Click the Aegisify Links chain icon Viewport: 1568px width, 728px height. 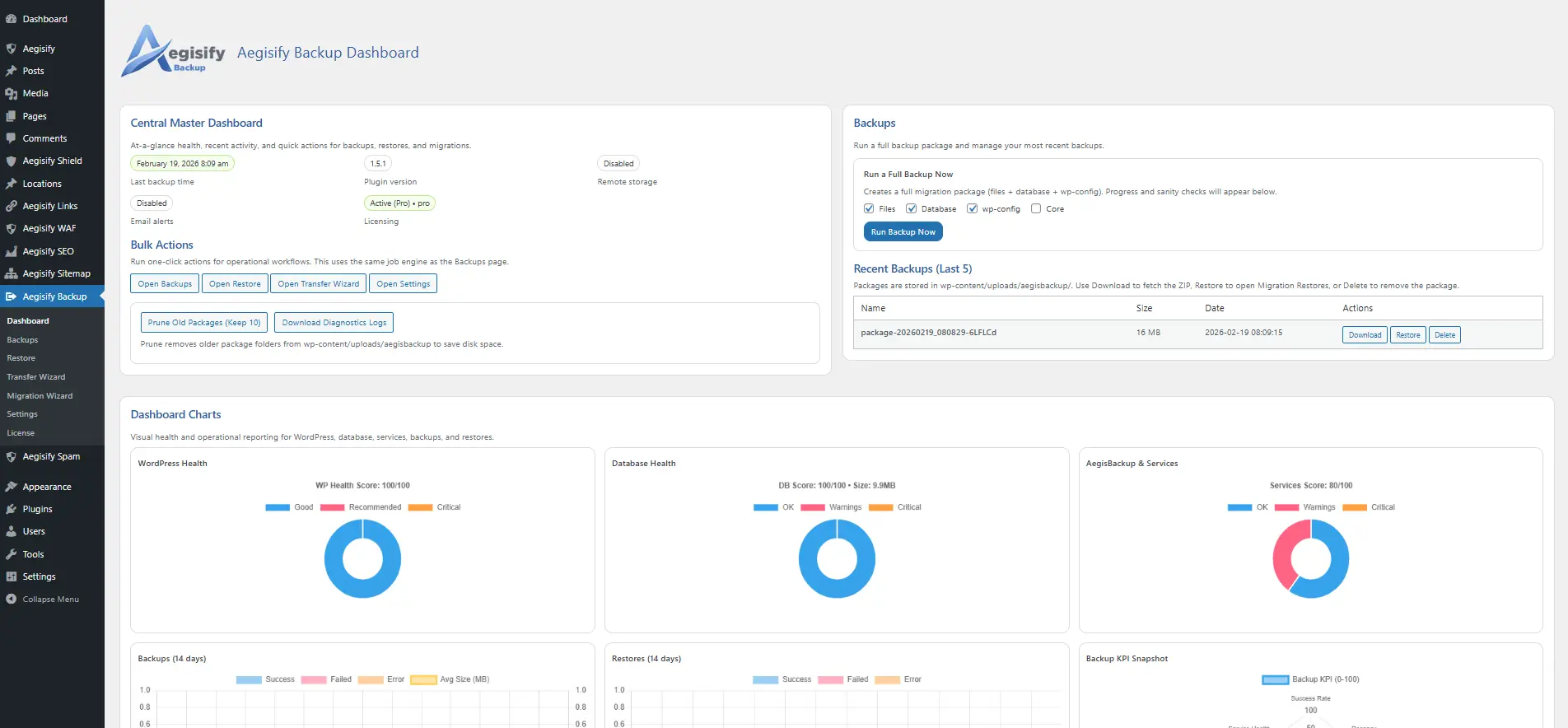(x=12, y=206)
